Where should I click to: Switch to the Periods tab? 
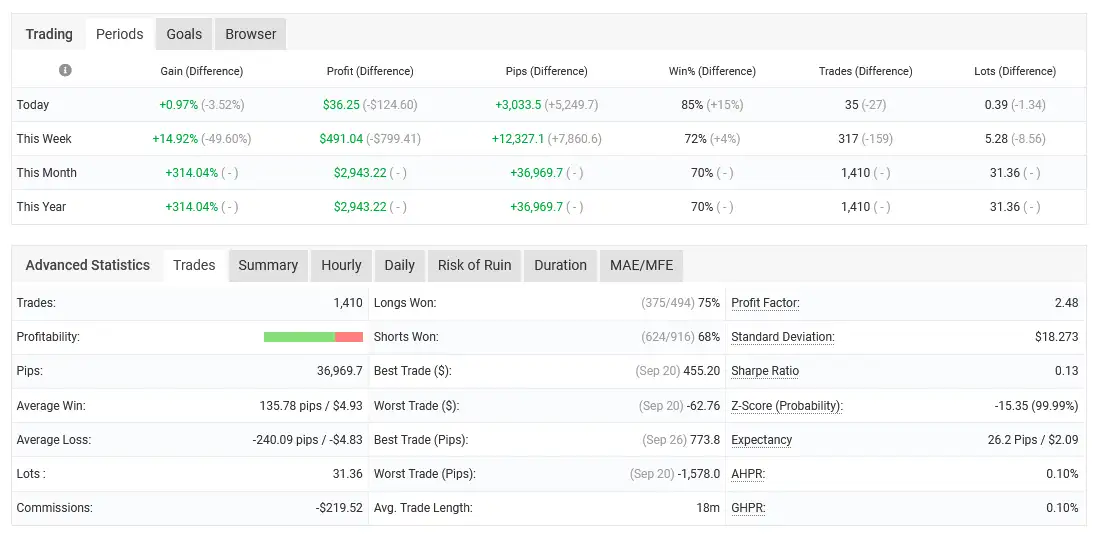[120, 34]
